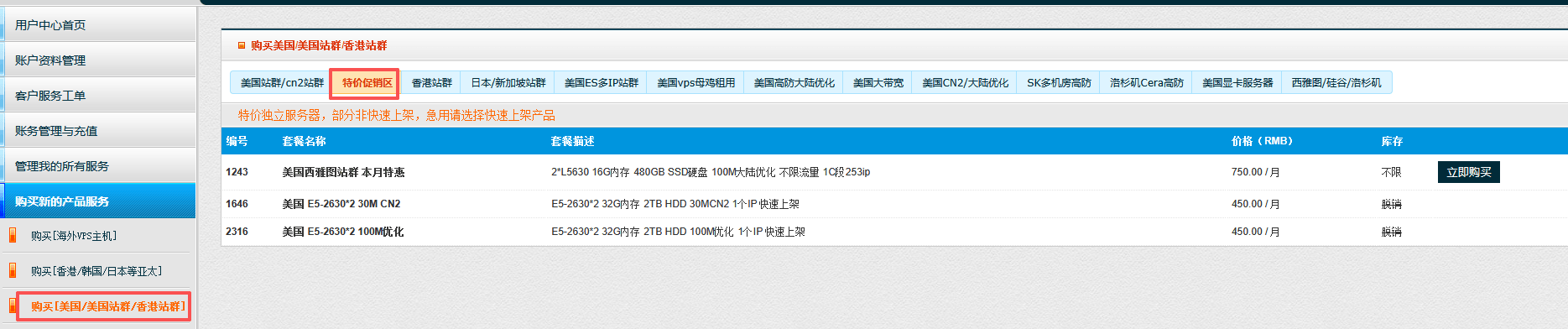The width and height of the screenshot is (1568, 329).
Task: Switch to 日本/新加坡站群 tab
Action: click(508, 82)
